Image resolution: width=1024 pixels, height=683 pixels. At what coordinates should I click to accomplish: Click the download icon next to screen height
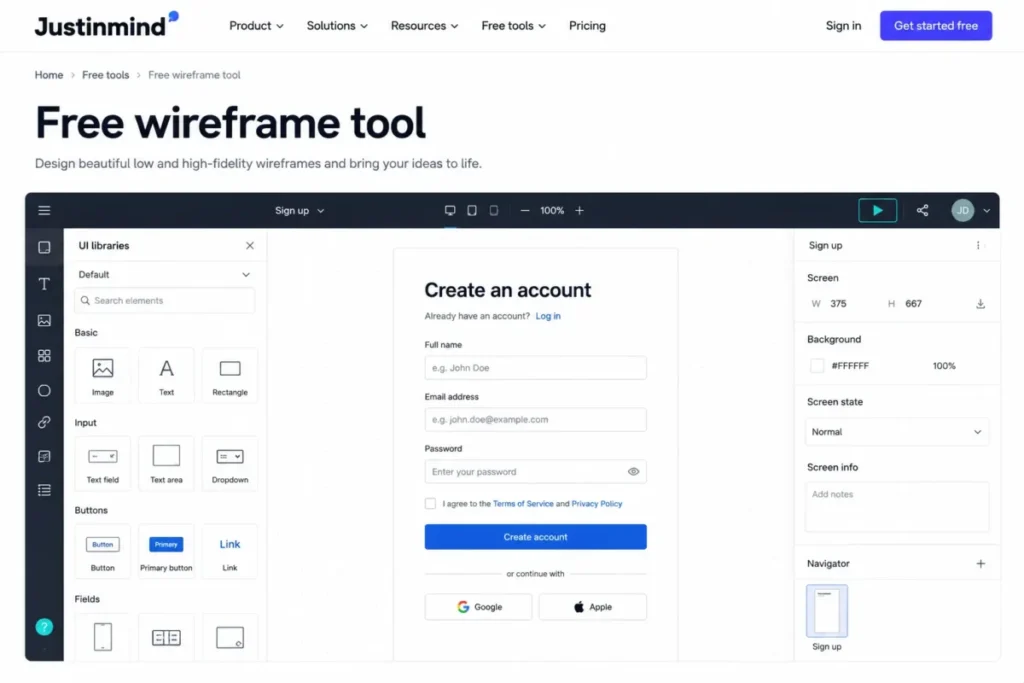(x=980, y=304)
